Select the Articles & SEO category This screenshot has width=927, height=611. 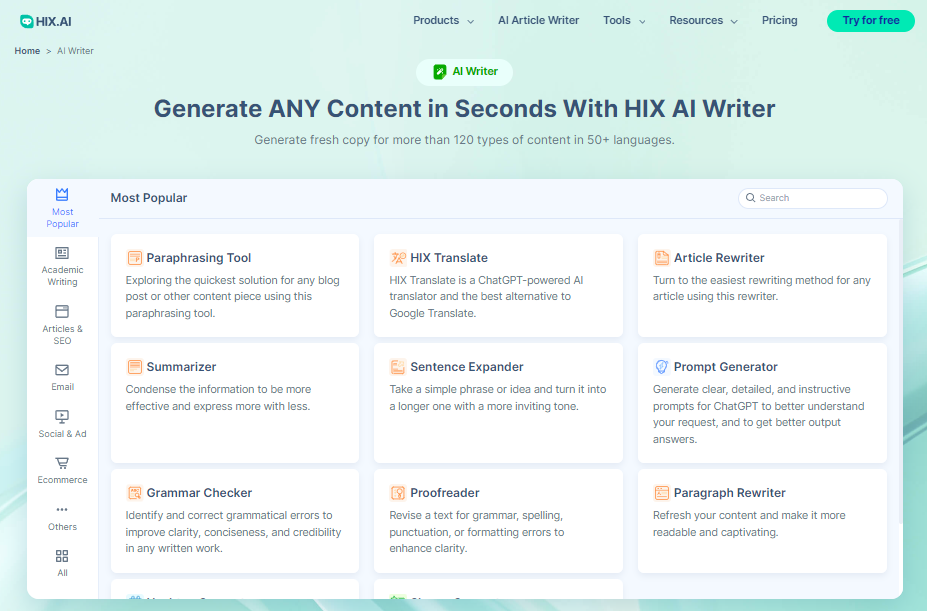(x=62, y=320)
